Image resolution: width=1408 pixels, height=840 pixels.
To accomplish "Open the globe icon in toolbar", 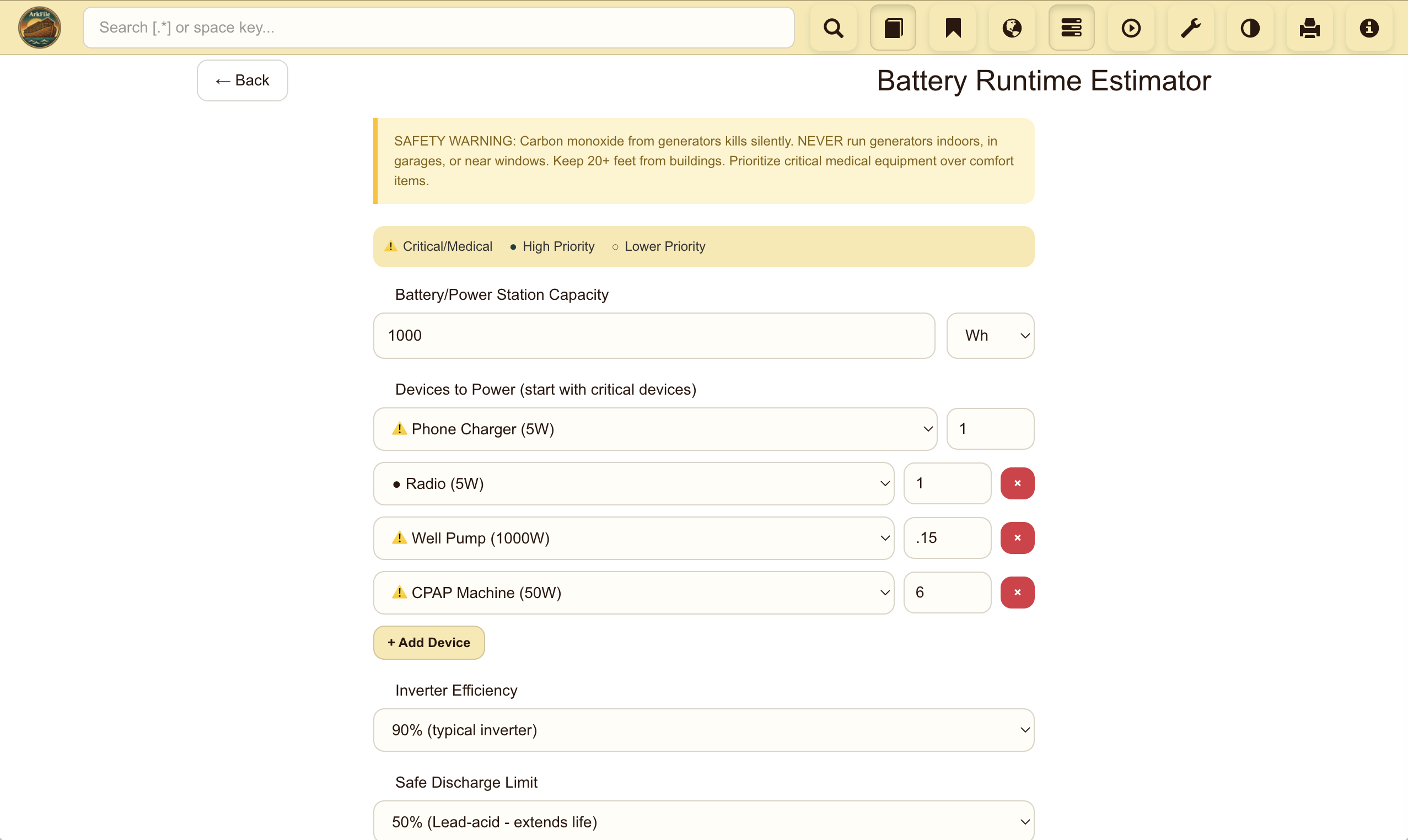I will pos(1012,28).
